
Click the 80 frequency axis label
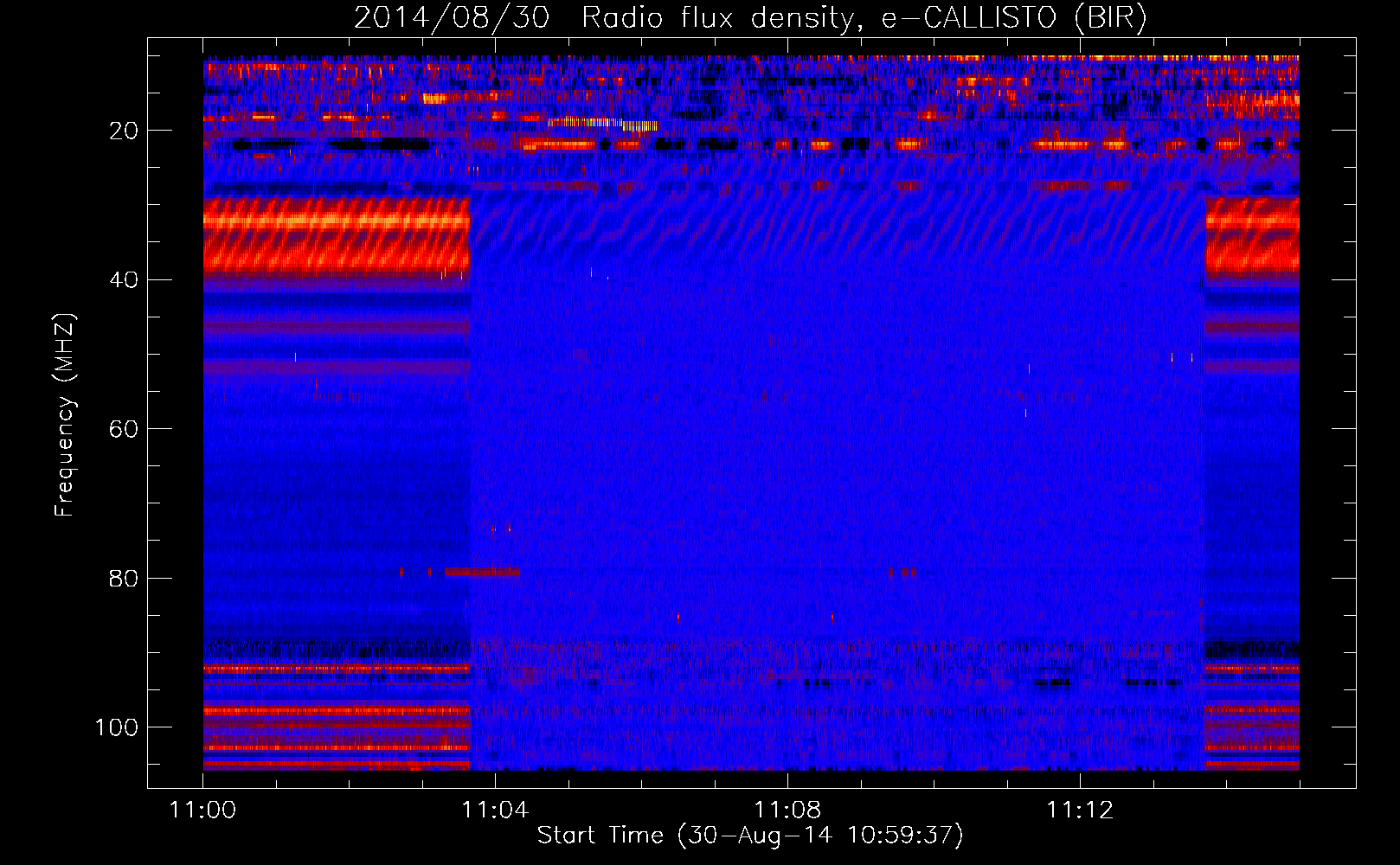[124, 578]
